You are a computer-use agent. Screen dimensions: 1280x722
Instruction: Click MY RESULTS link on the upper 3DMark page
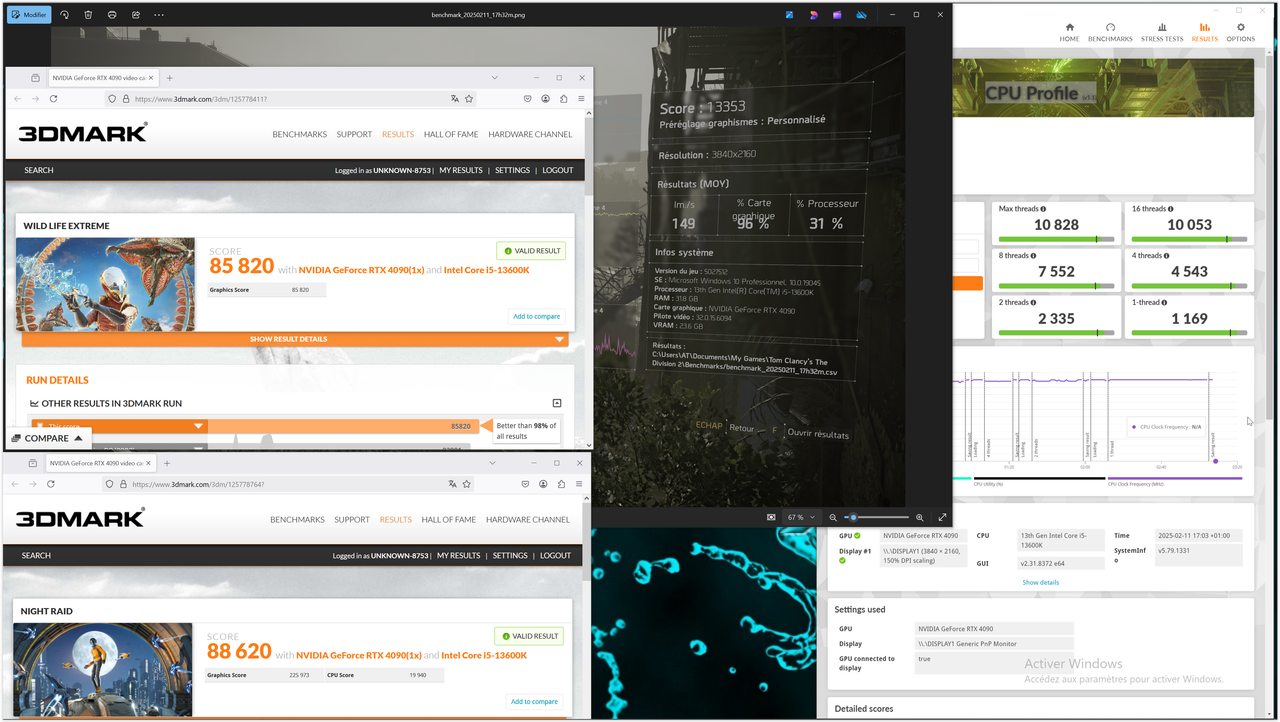tap(461, 170)
